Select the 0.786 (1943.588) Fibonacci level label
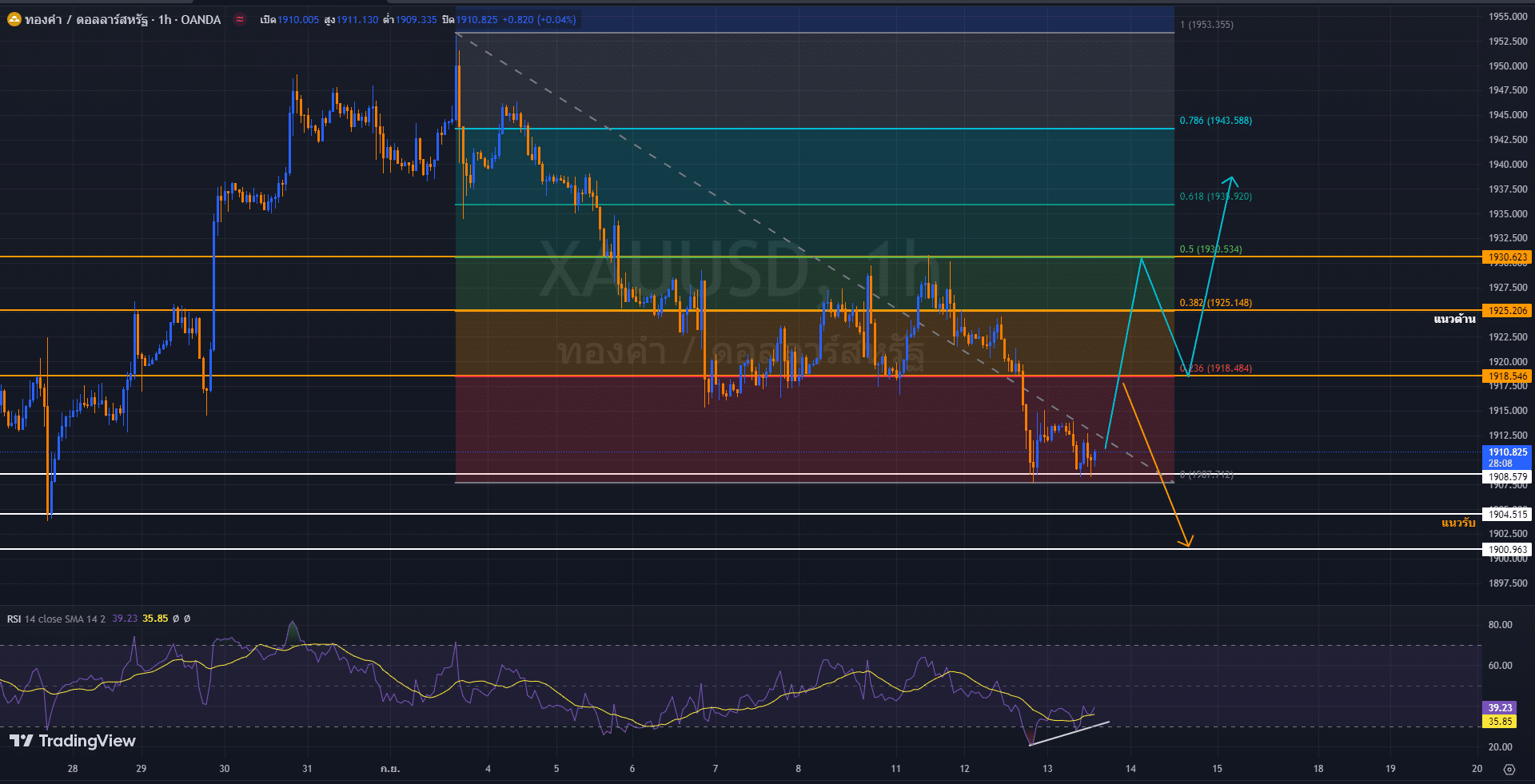 pyautogui.click(x=1215, y=121)
